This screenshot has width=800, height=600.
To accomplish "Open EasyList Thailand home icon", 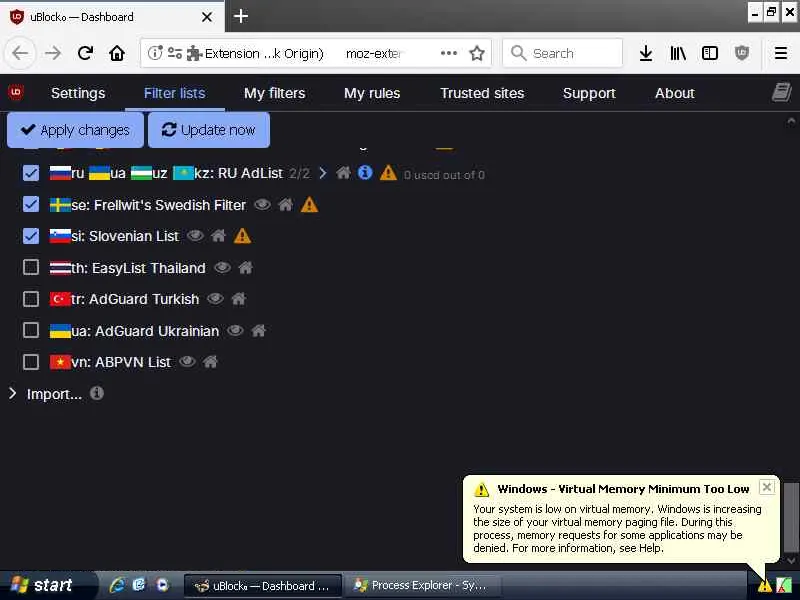I will point(245,268).
